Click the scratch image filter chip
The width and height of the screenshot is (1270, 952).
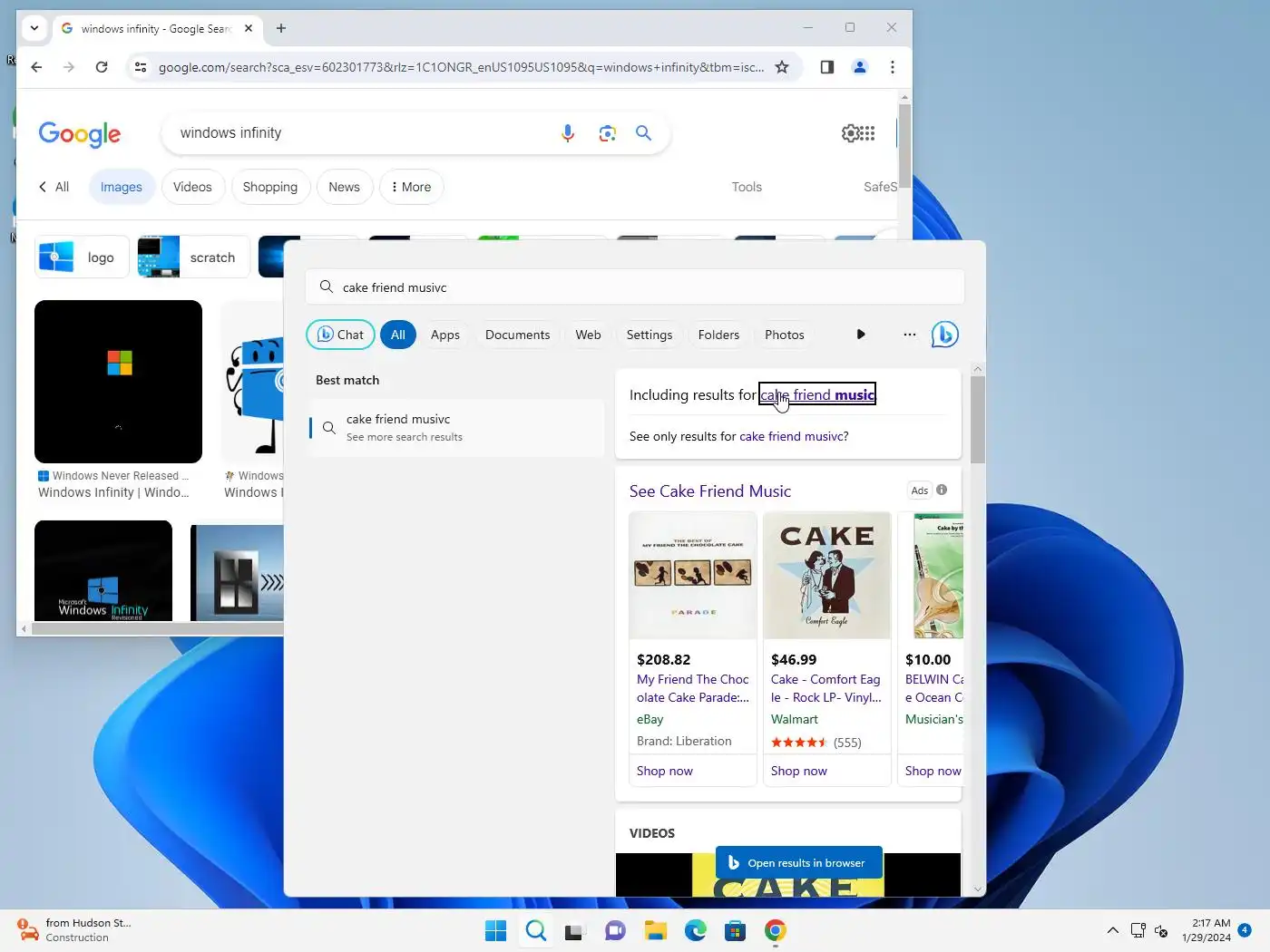tap(192, 257)
